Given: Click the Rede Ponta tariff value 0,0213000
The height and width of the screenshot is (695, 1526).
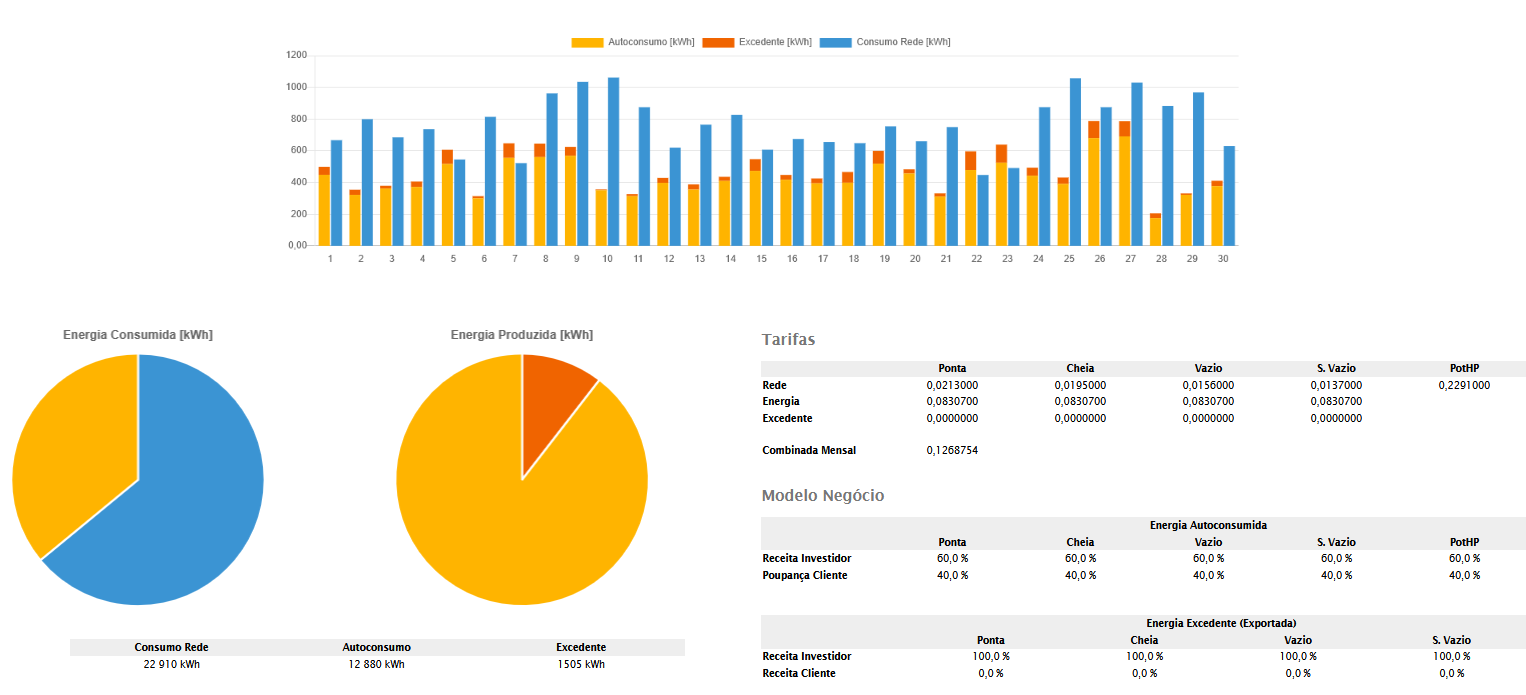Looking at the screenshot, I should pyautogui.click(x=952, y=385).
